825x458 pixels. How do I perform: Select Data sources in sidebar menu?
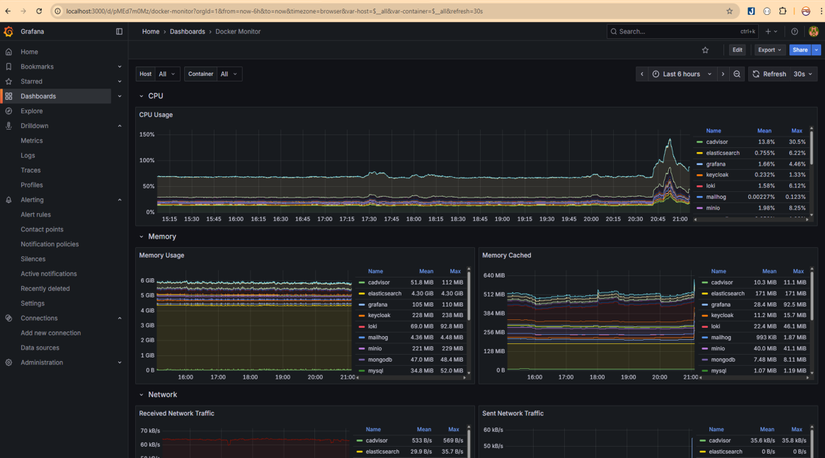(40, 348)
